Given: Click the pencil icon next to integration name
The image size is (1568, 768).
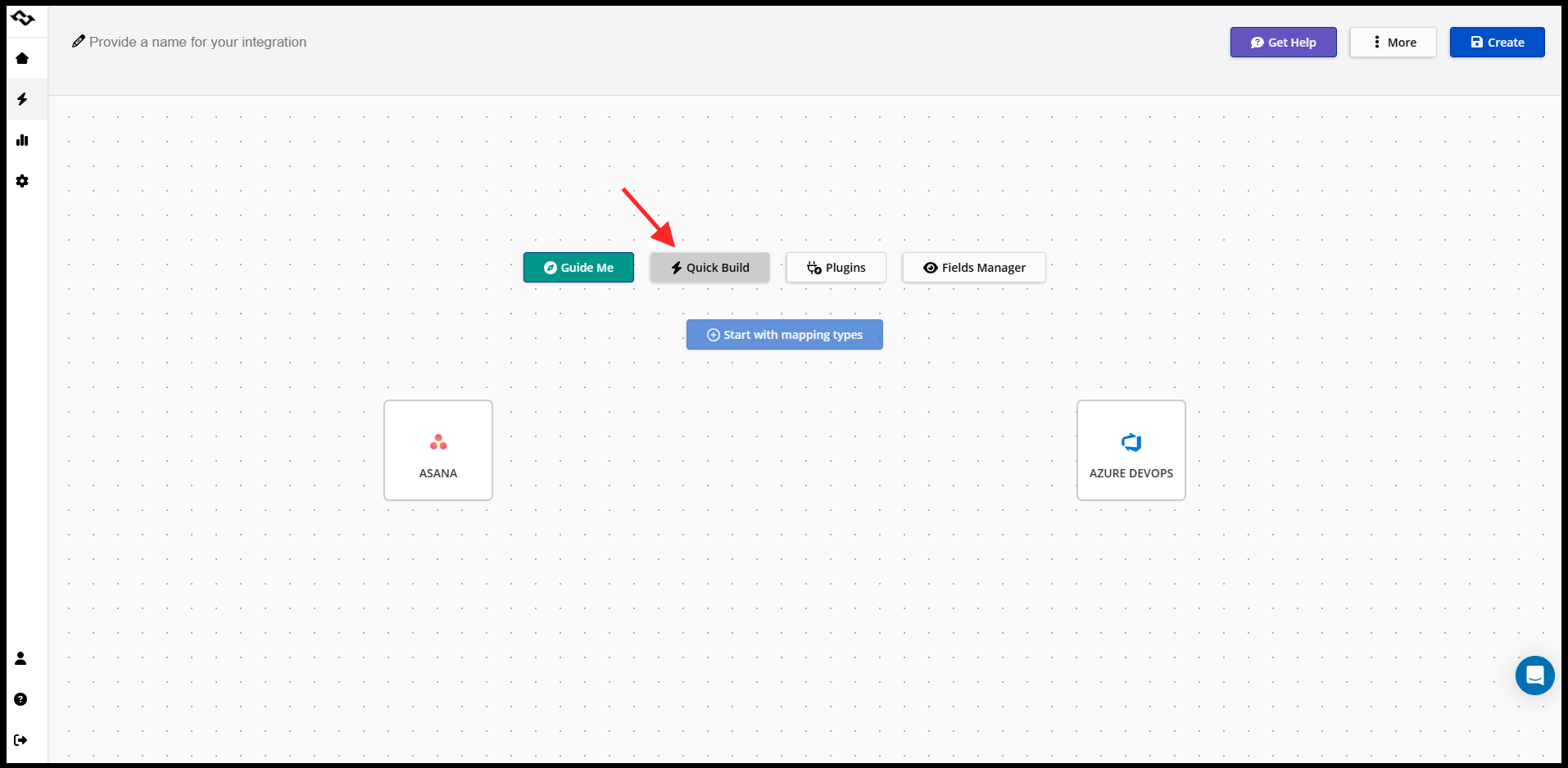Looking at the screenshot, I should (79, 40).
